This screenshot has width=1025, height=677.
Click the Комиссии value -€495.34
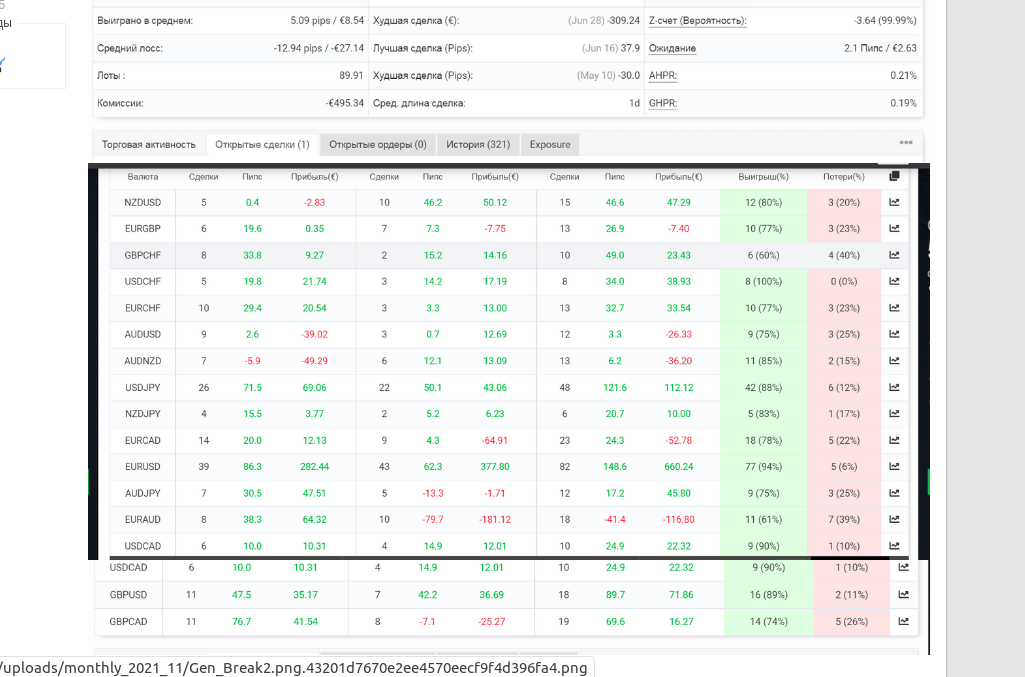pyautogui.click(x=344, y=103)
